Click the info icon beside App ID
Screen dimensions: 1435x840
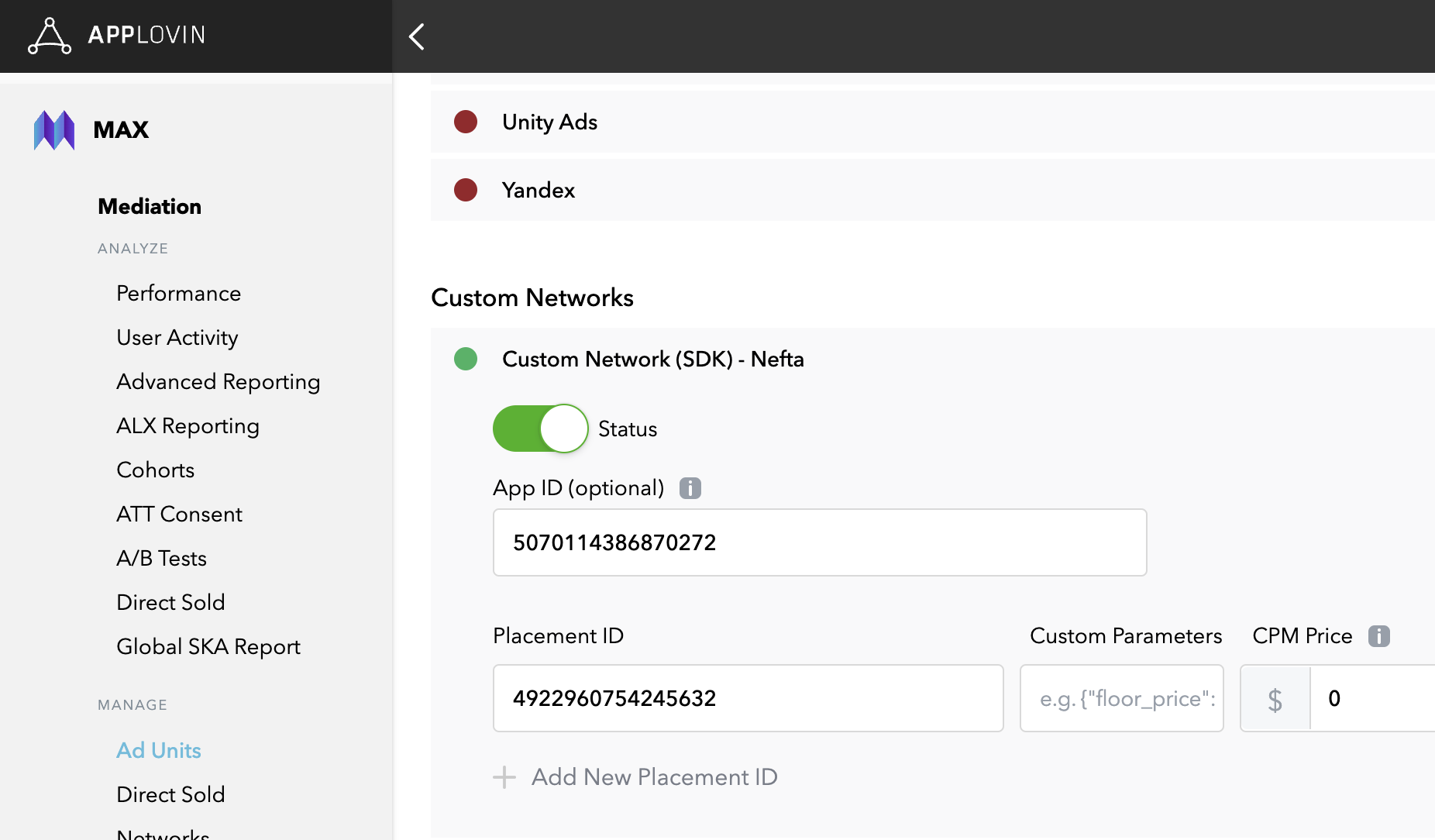[x=690, y=488]
